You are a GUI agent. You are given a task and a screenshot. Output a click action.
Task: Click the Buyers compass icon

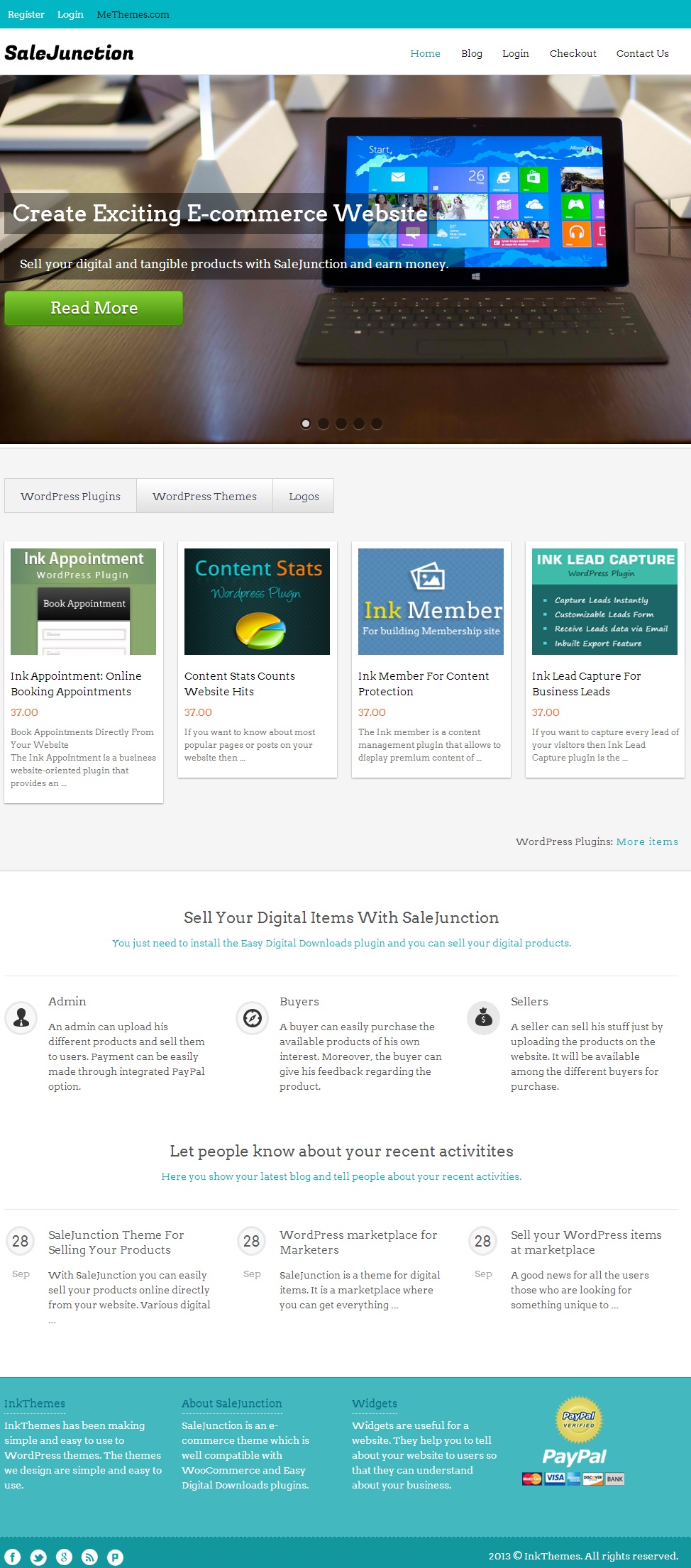(253, 1018)
